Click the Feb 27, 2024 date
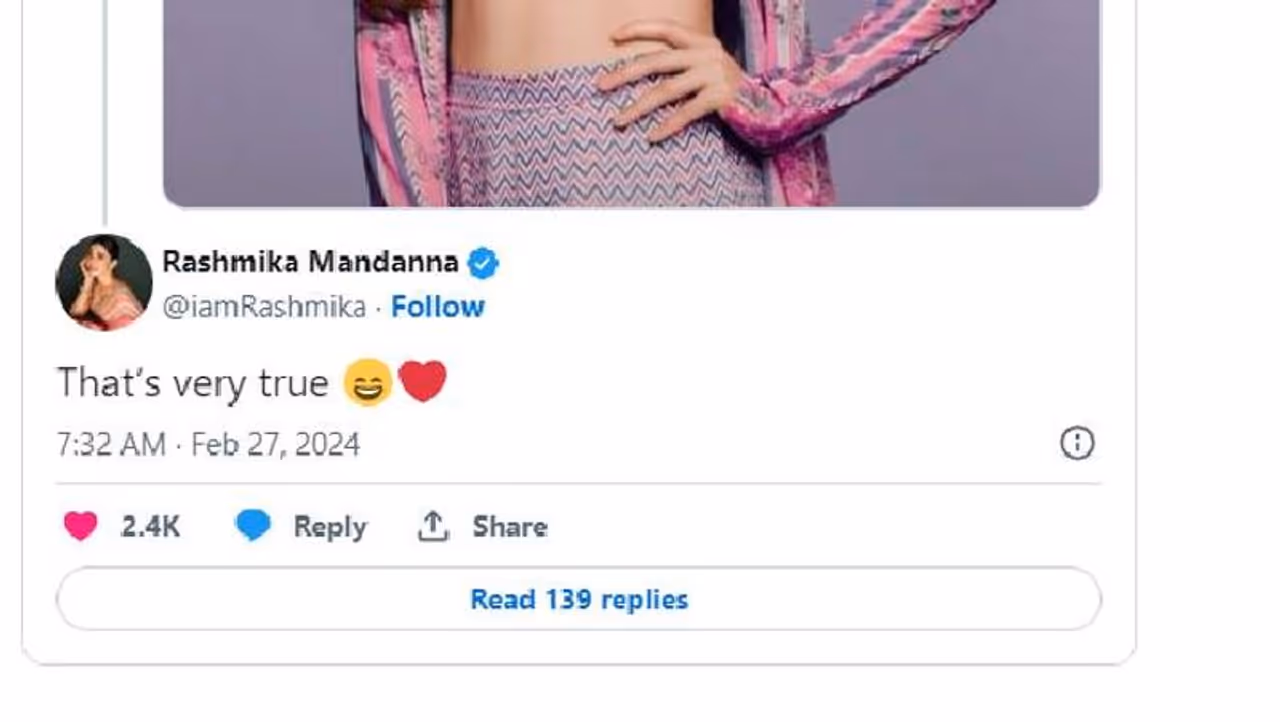The image size is (1280, 722). [x=275, y=444]
